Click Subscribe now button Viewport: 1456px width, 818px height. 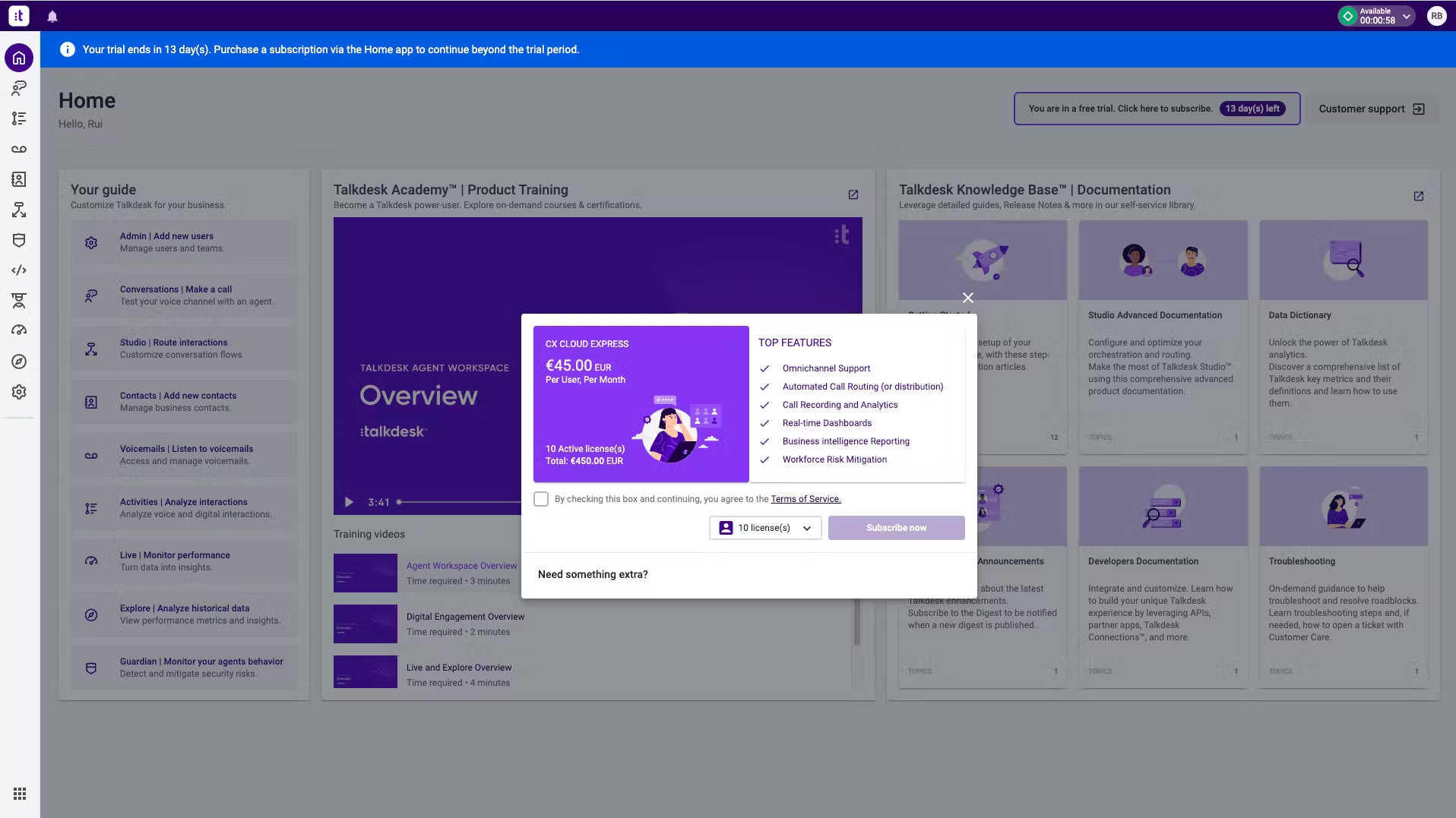[x=897, y=528]
